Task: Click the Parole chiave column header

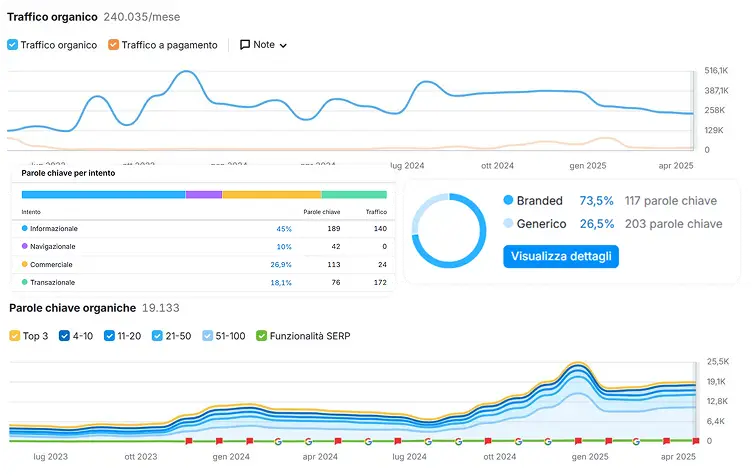Action: 322,212
